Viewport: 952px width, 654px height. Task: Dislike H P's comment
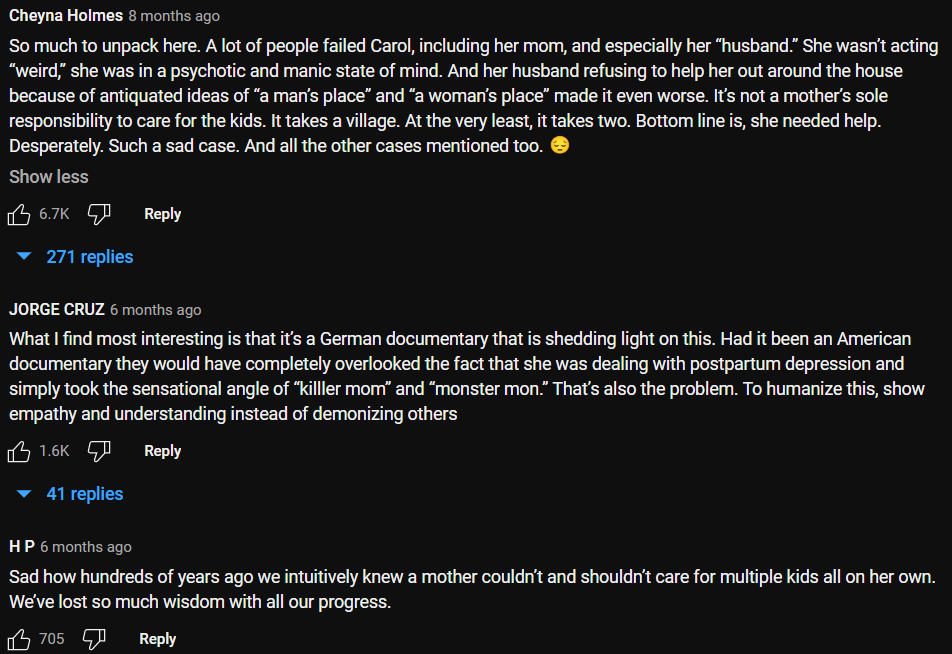[94, 639]
